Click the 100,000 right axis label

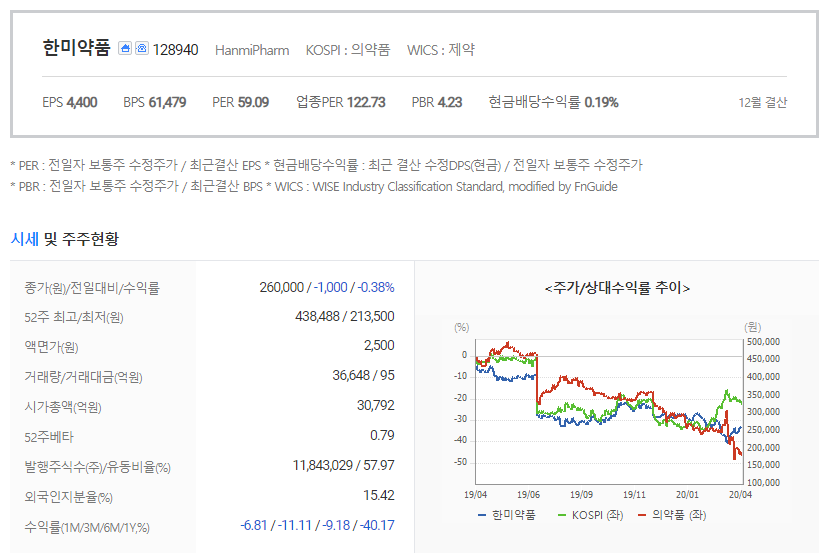(763, 482)
